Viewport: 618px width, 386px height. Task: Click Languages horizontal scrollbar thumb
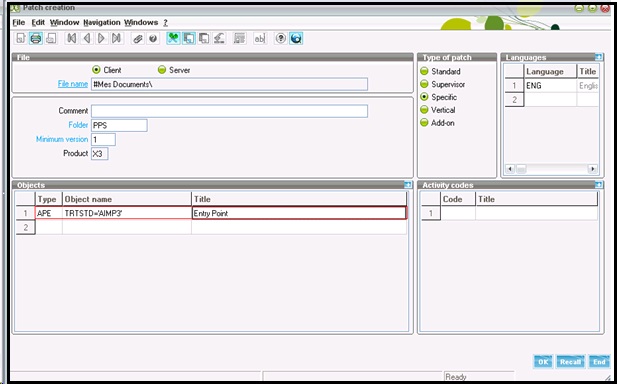[521, 169]
